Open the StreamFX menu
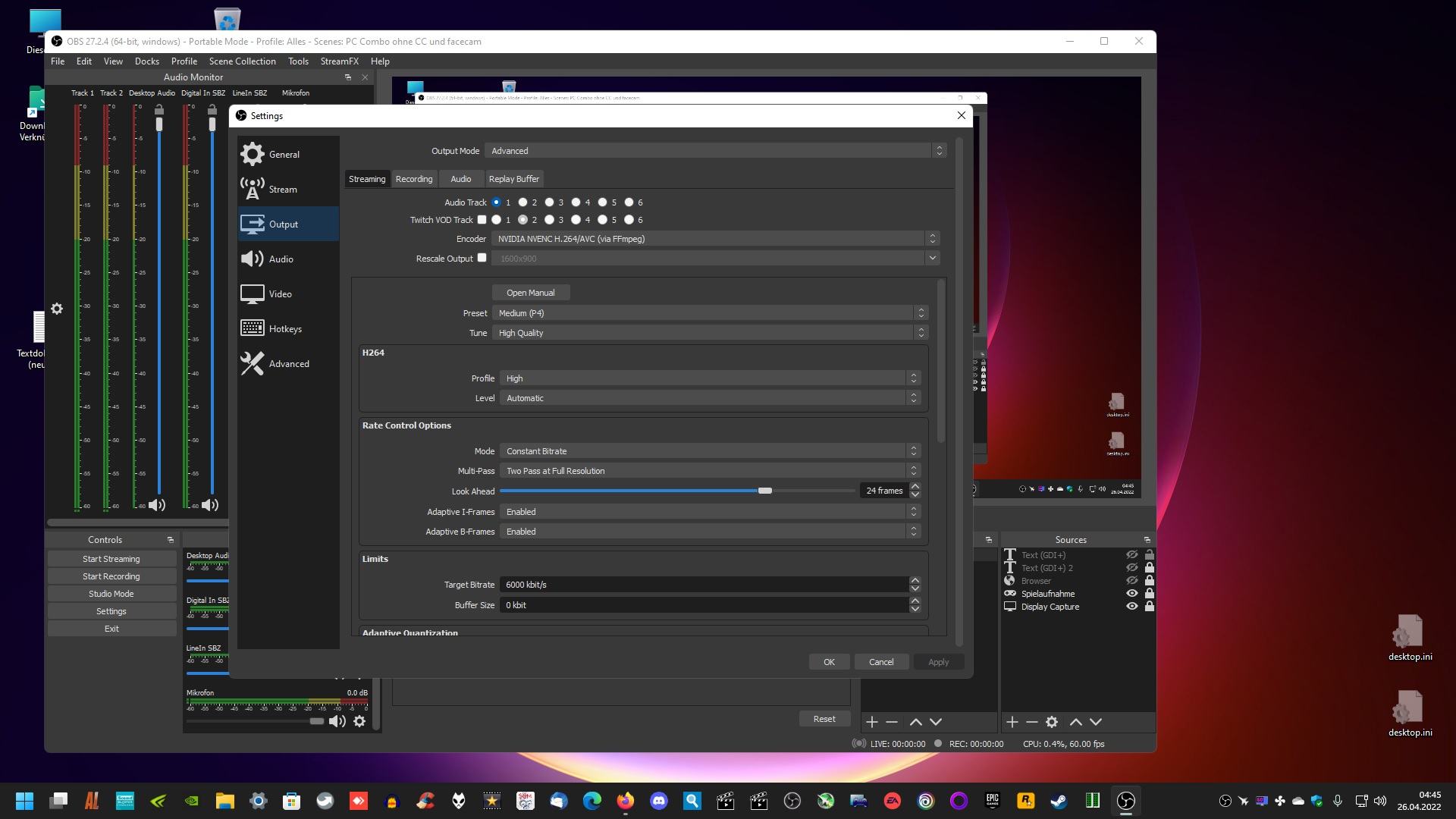Screen dimensions: 1456x819 tap(339, 61)
